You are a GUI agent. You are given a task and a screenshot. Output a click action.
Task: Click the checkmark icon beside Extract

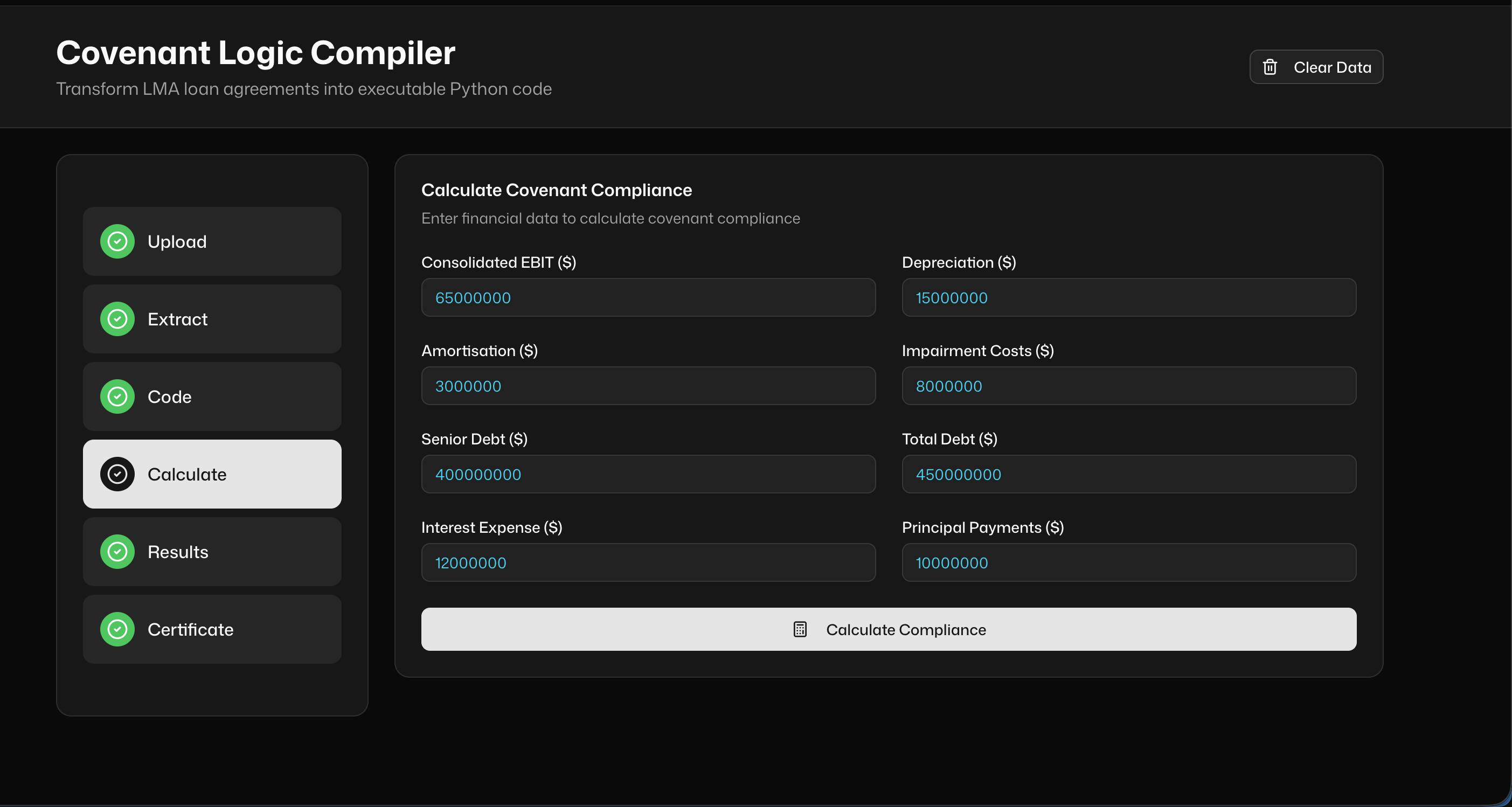tap(117, 319)
